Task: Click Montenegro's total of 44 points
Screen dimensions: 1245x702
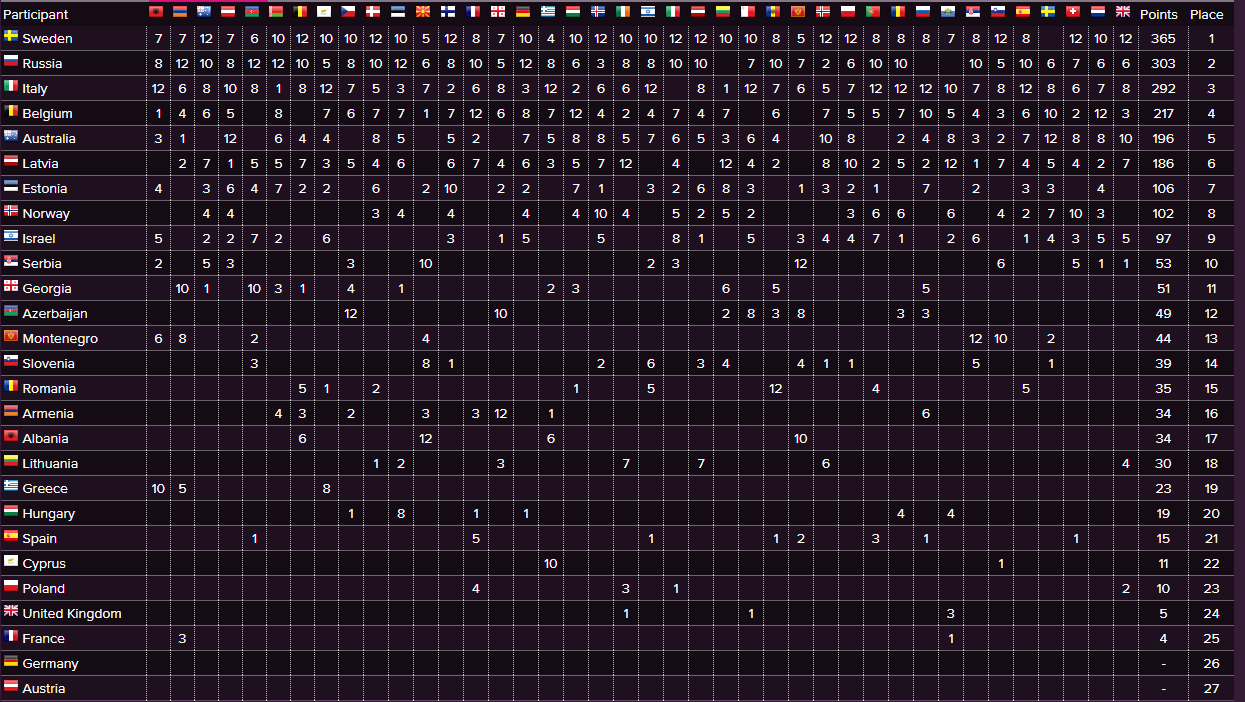Action: point(1162,338)
